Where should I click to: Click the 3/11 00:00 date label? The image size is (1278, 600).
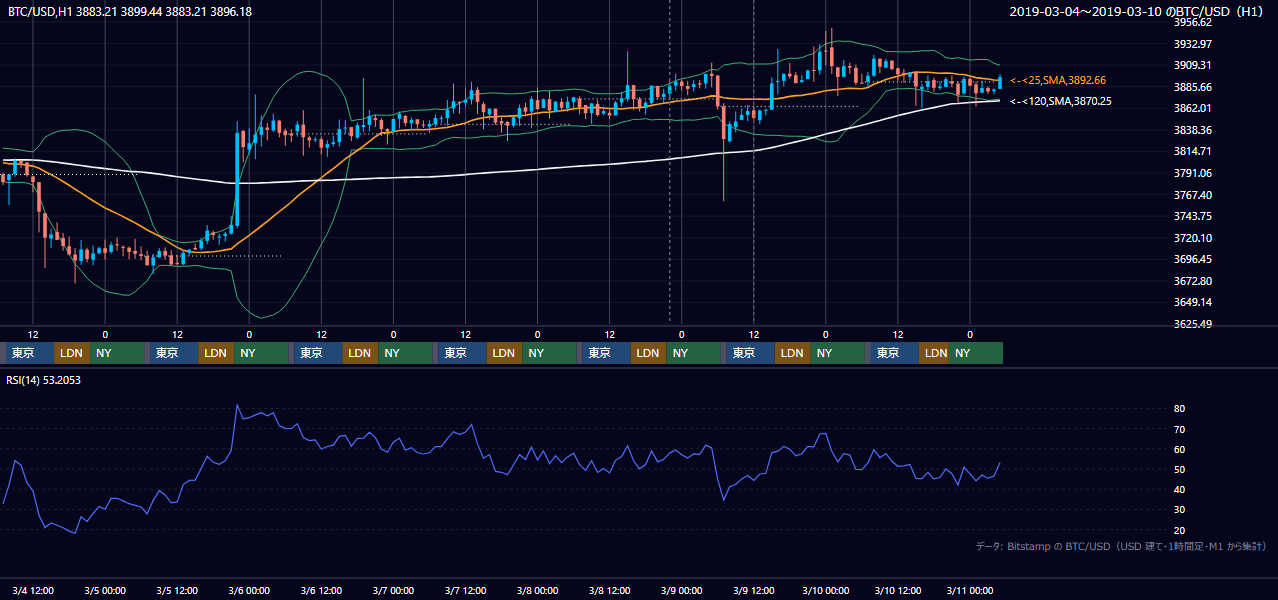(x=969, y=590)
